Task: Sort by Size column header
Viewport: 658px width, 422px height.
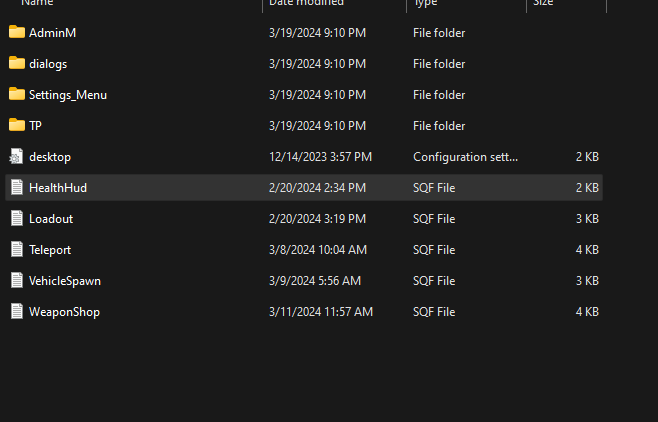Action: click(543, 3)
